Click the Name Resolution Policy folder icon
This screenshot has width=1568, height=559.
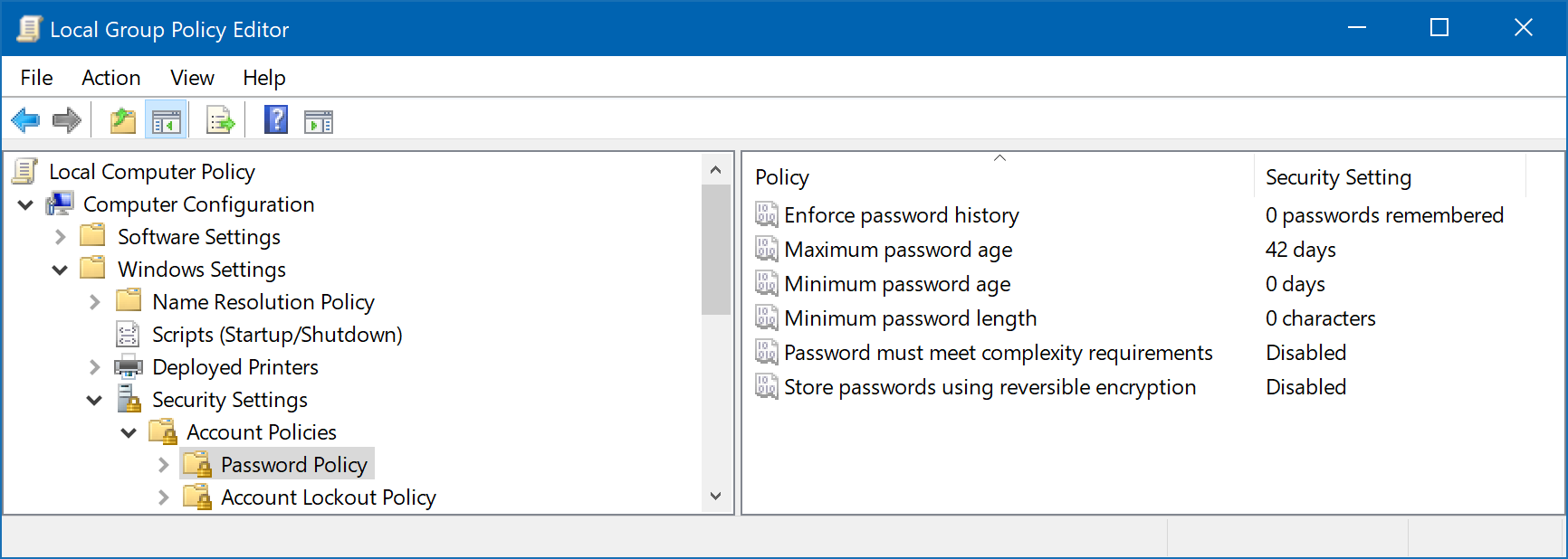pyautogui.click(x=129, y=300)
